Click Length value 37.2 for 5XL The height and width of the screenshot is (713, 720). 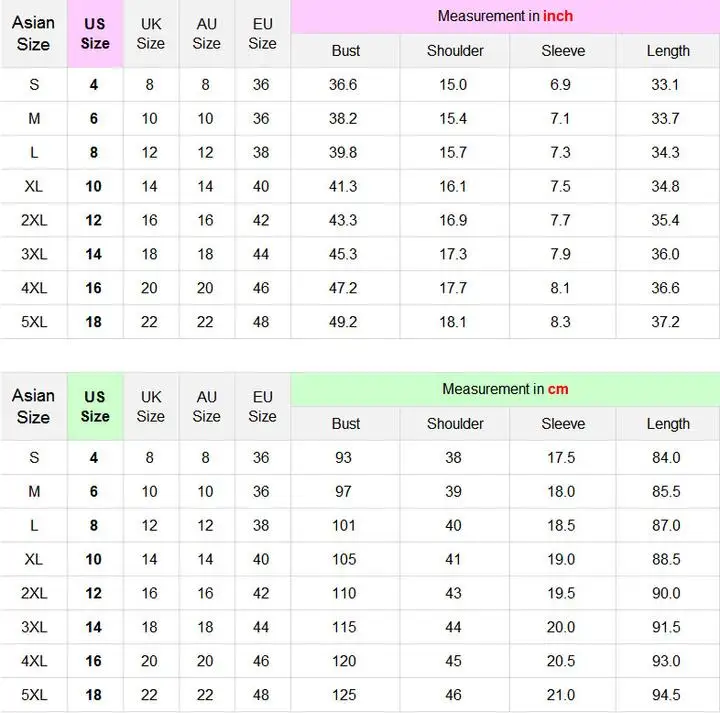tap(665, 322)
